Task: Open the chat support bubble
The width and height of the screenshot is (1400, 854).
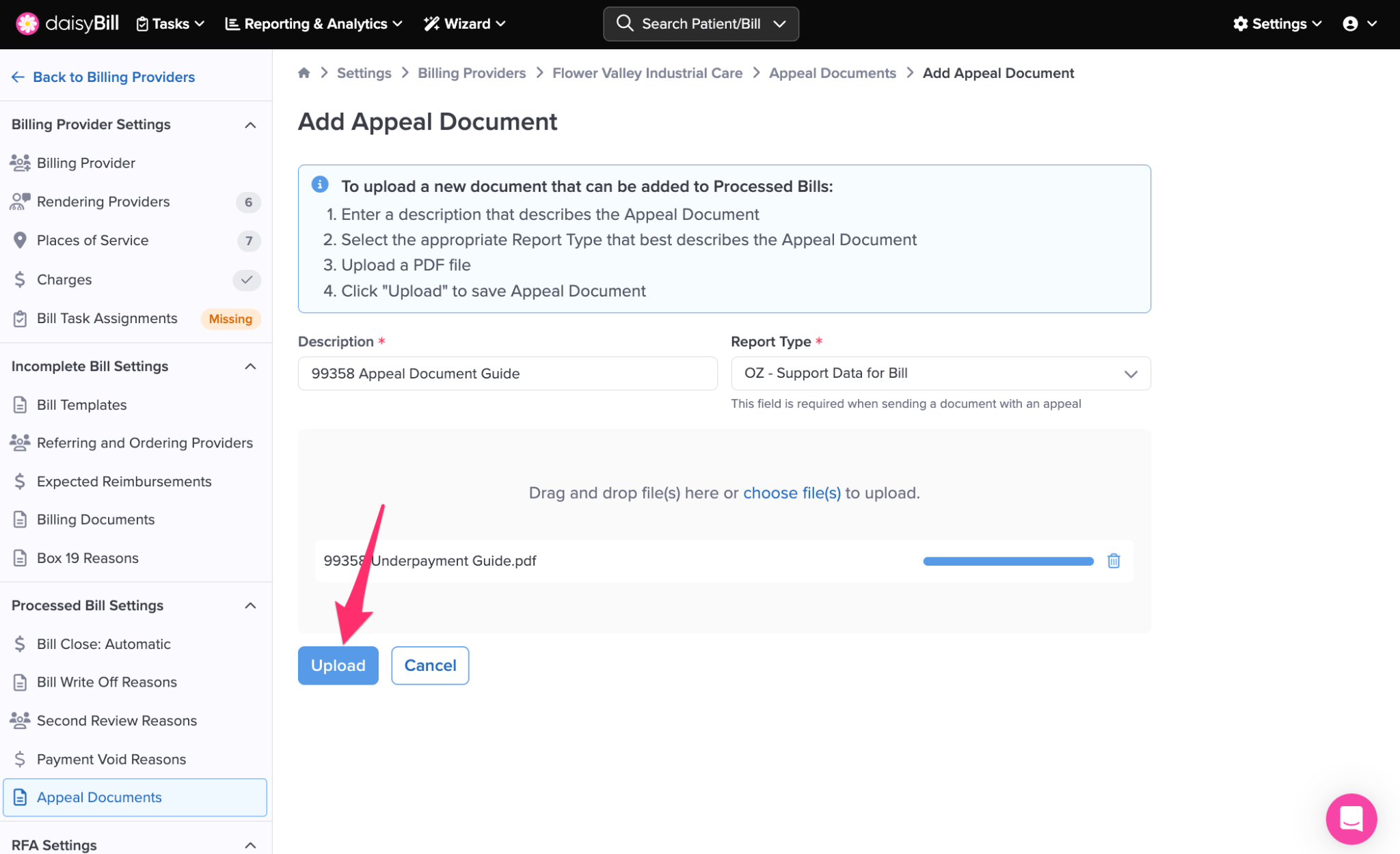Action: [1351, 818]
